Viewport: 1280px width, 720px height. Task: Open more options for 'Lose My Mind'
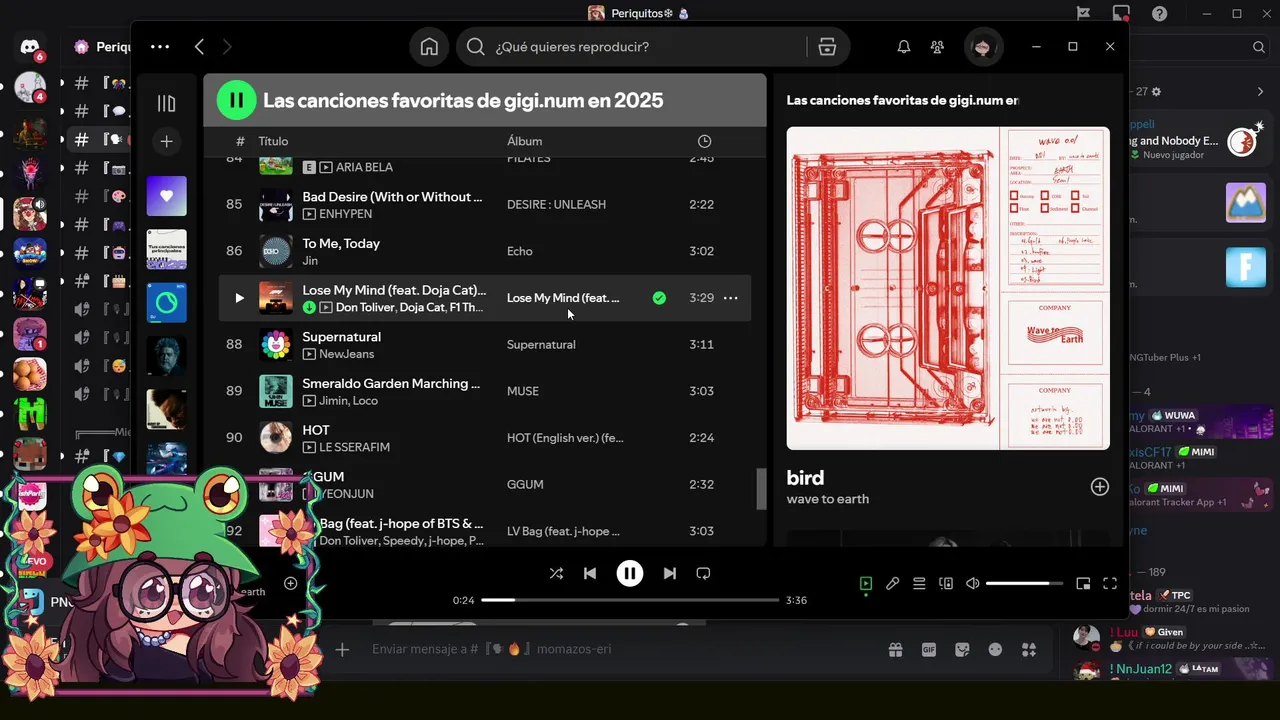[731, 298]
